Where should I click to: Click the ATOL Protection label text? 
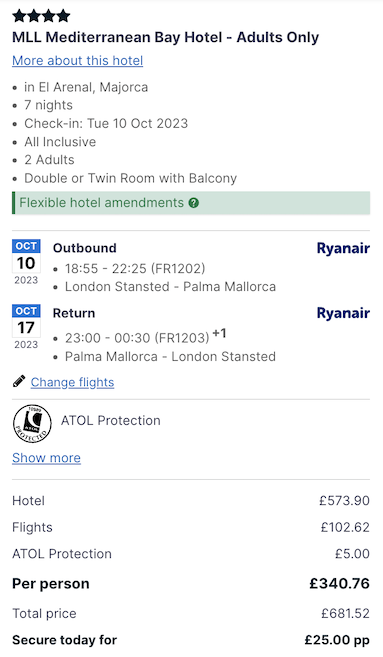[111, 421]
